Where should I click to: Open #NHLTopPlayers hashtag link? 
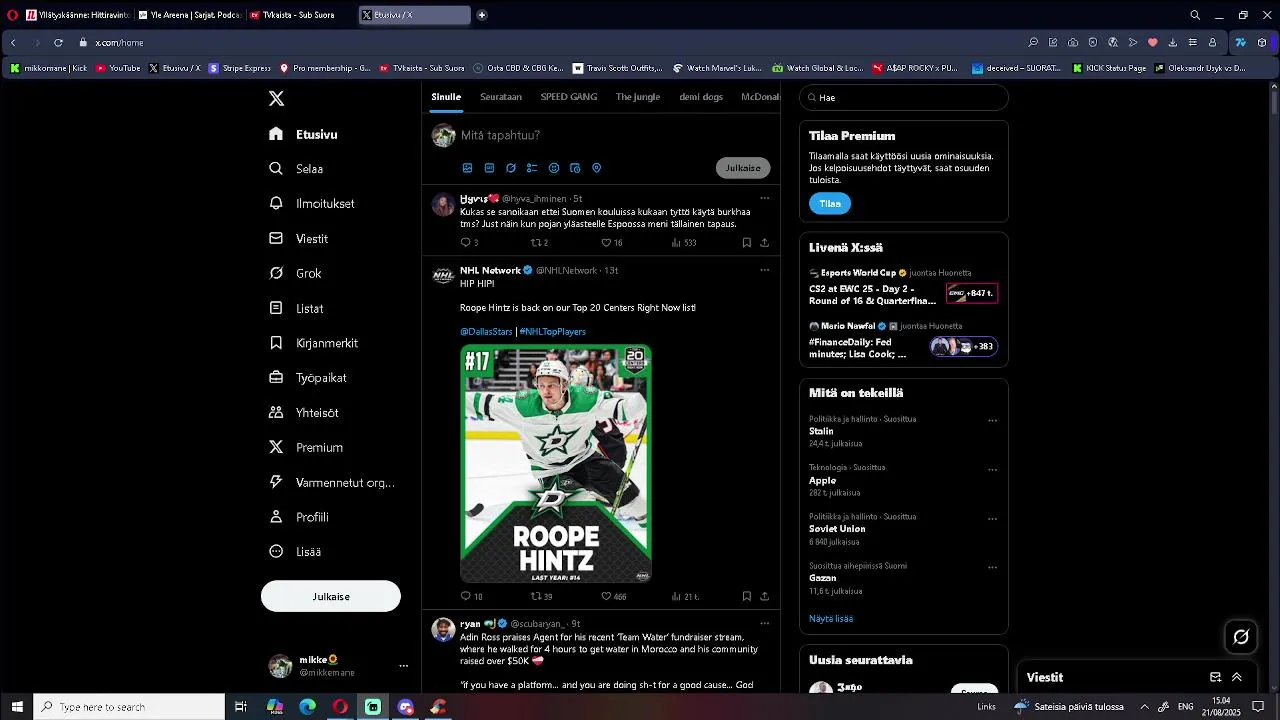[x=553, y=332]
